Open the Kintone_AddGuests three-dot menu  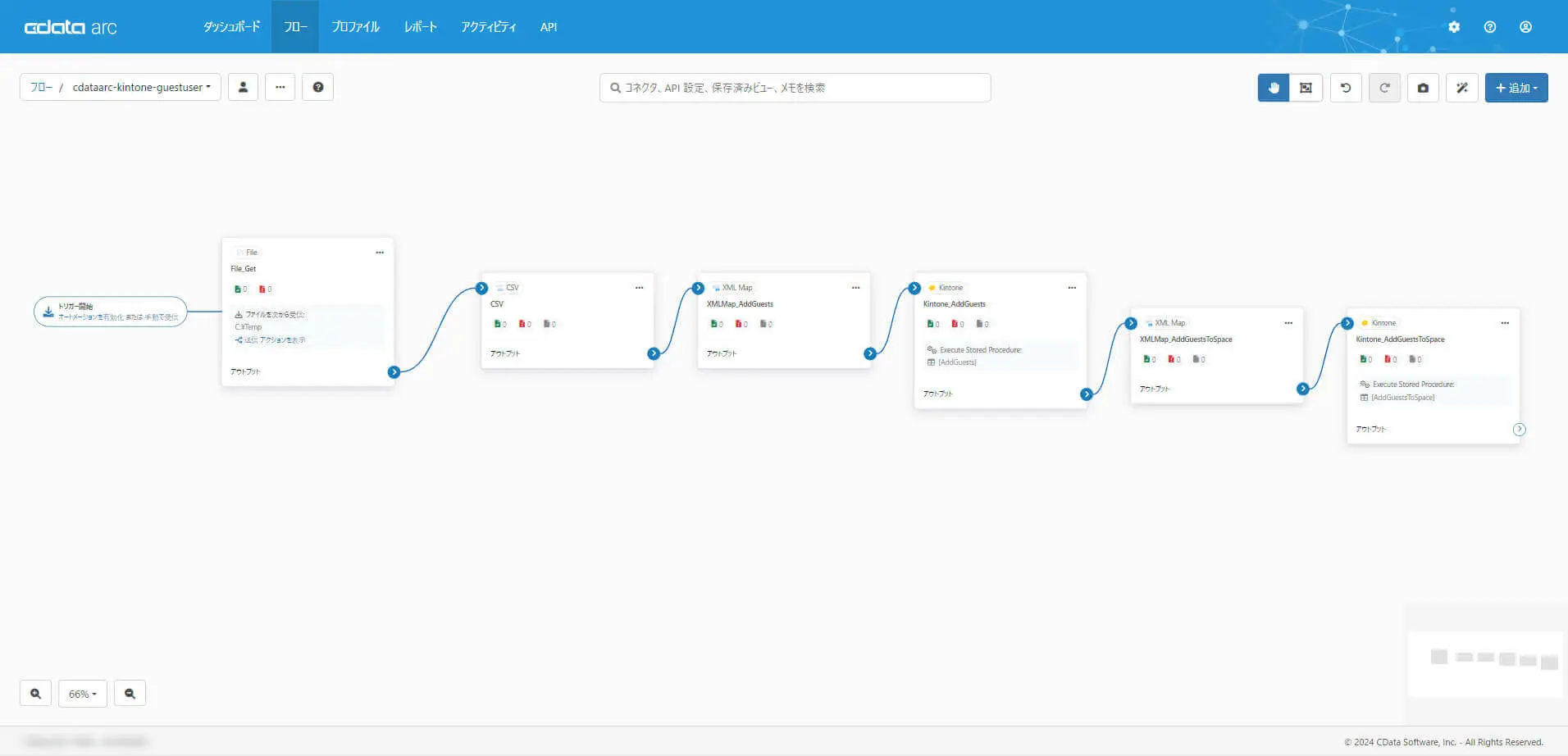coord(1072,288)
